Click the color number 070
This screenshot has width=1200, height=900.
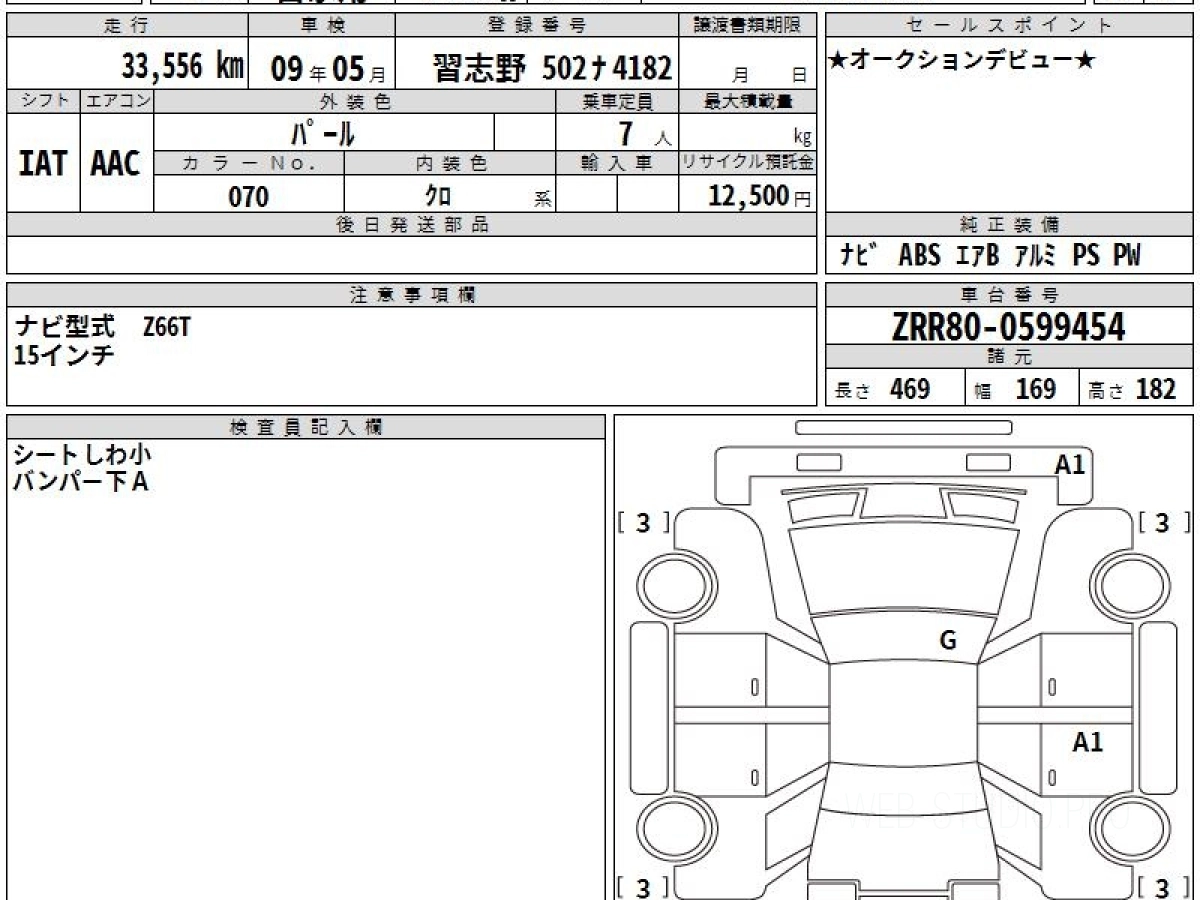coord(249,197)
